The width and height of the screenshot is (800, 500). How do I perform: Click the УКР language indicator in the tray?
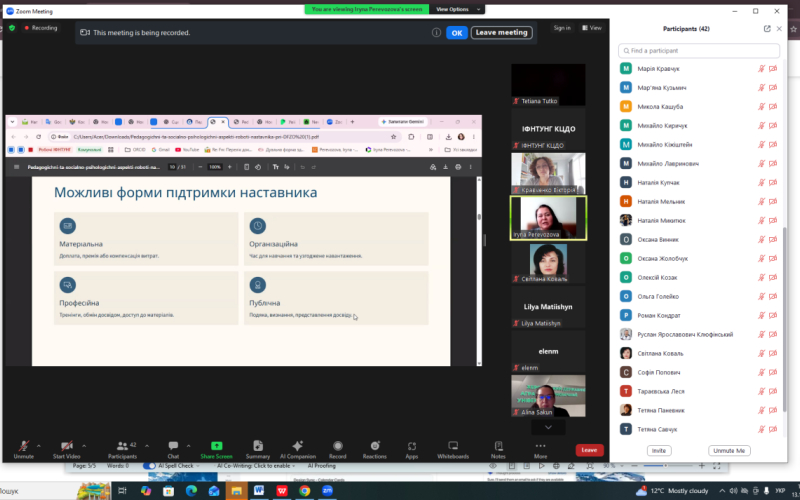tap(780, 491)
